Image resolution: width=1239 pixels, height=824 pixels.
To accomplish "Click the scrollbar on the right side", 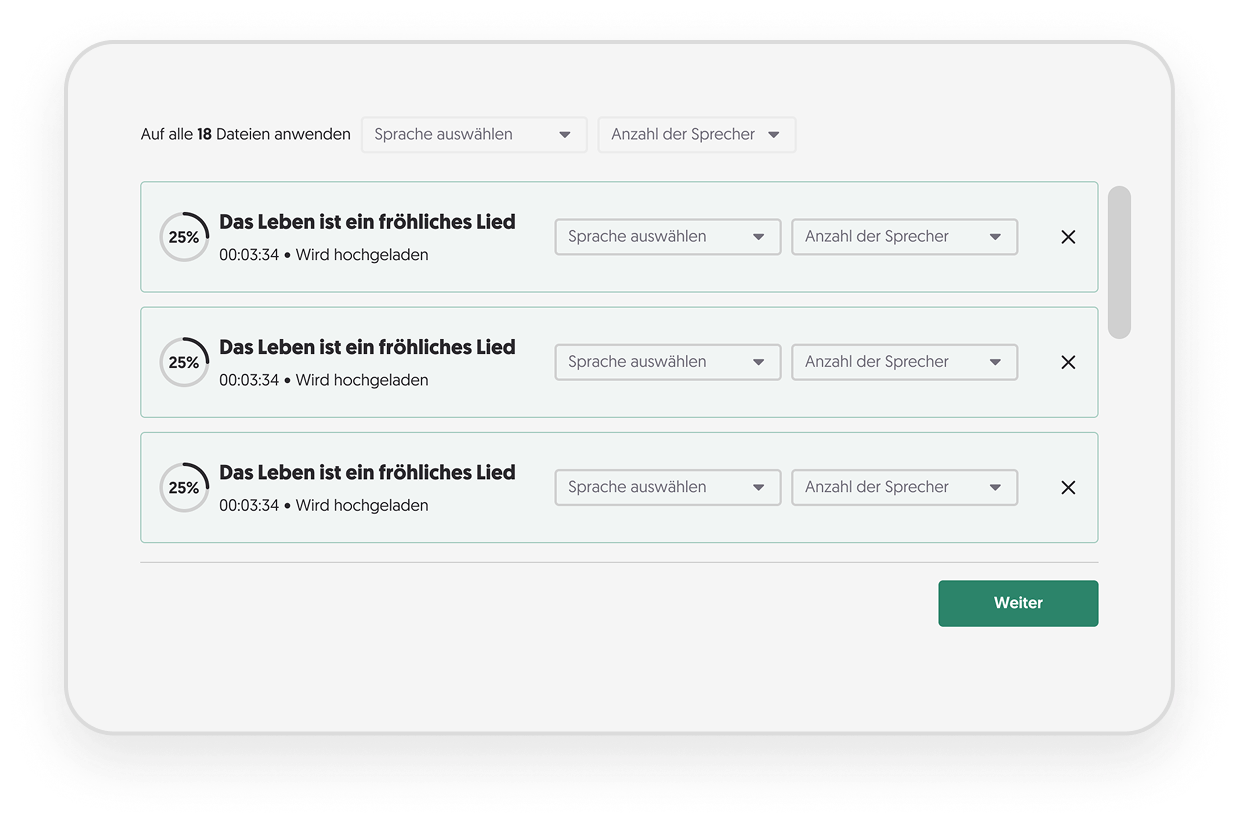I will 1119,258.
